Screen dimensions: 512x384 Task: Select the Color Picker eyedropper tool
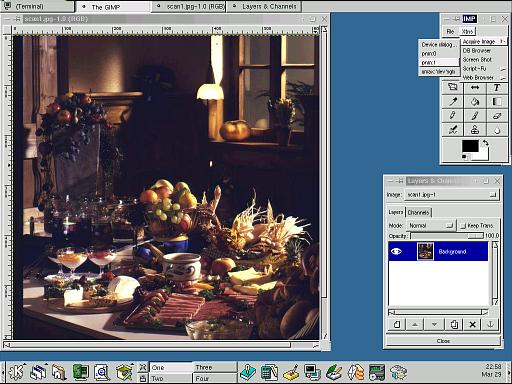point(453,102)
